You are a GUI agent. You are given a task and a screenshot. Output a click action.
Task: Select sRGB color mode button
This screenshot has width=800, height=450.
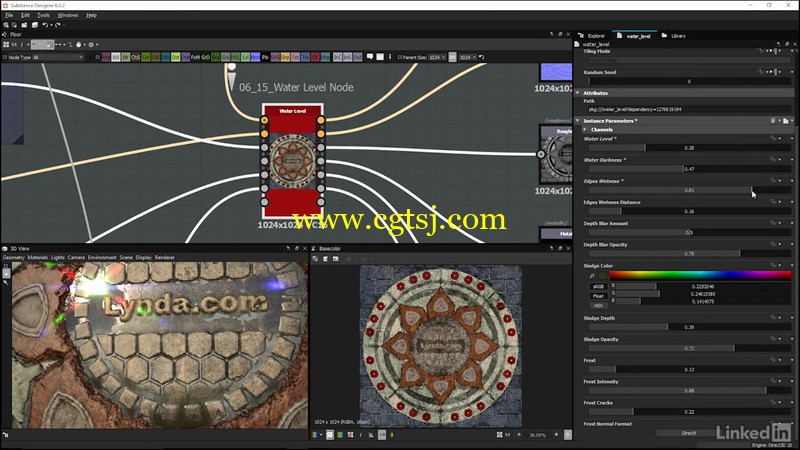(x=598, y=286)
